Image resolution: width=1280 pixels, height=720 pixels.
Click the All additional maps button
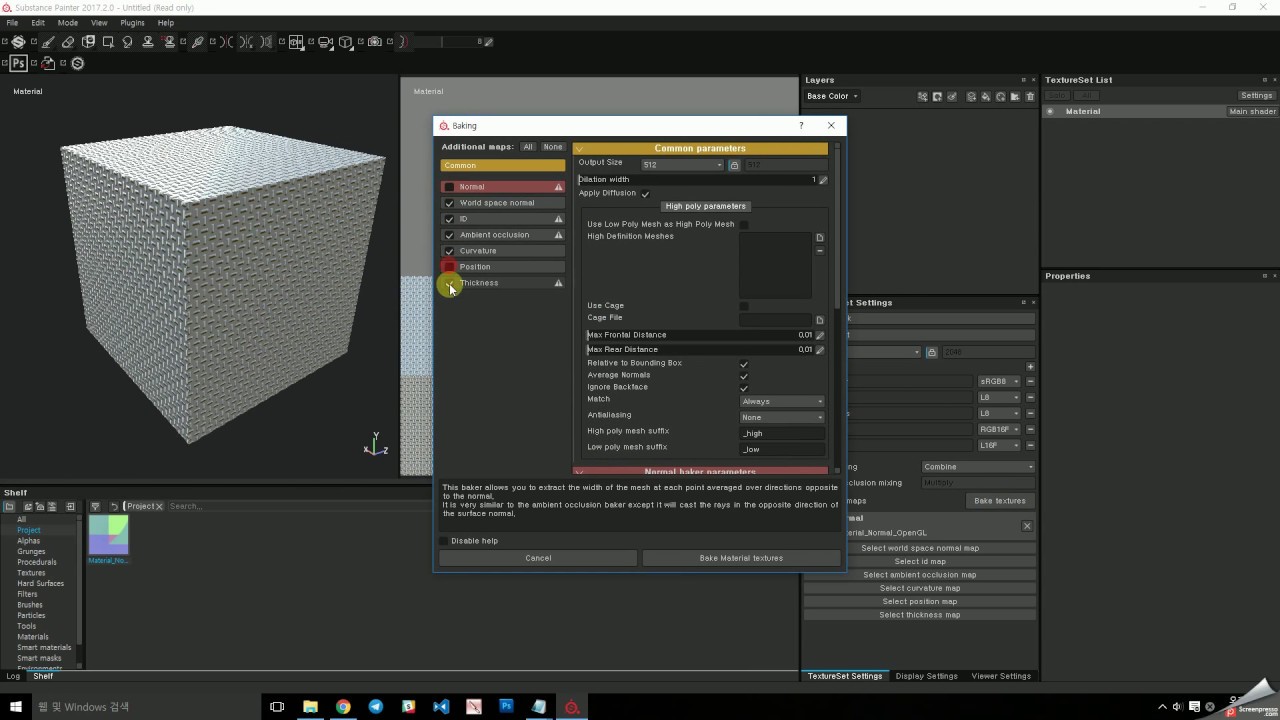tap(528, 147)
